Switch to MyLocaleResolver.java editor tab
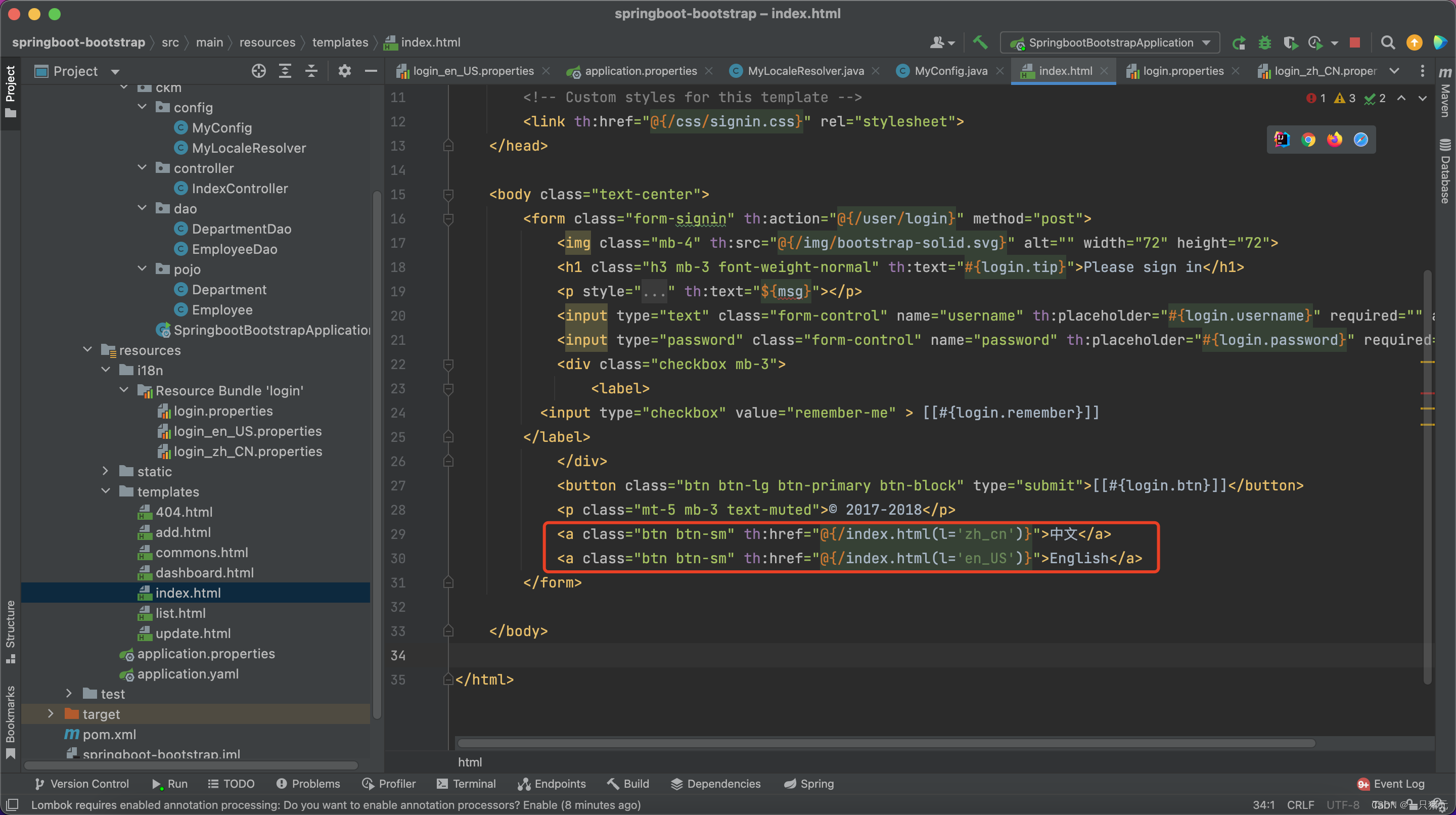The image size is (1456, 815). coord(805,71)
